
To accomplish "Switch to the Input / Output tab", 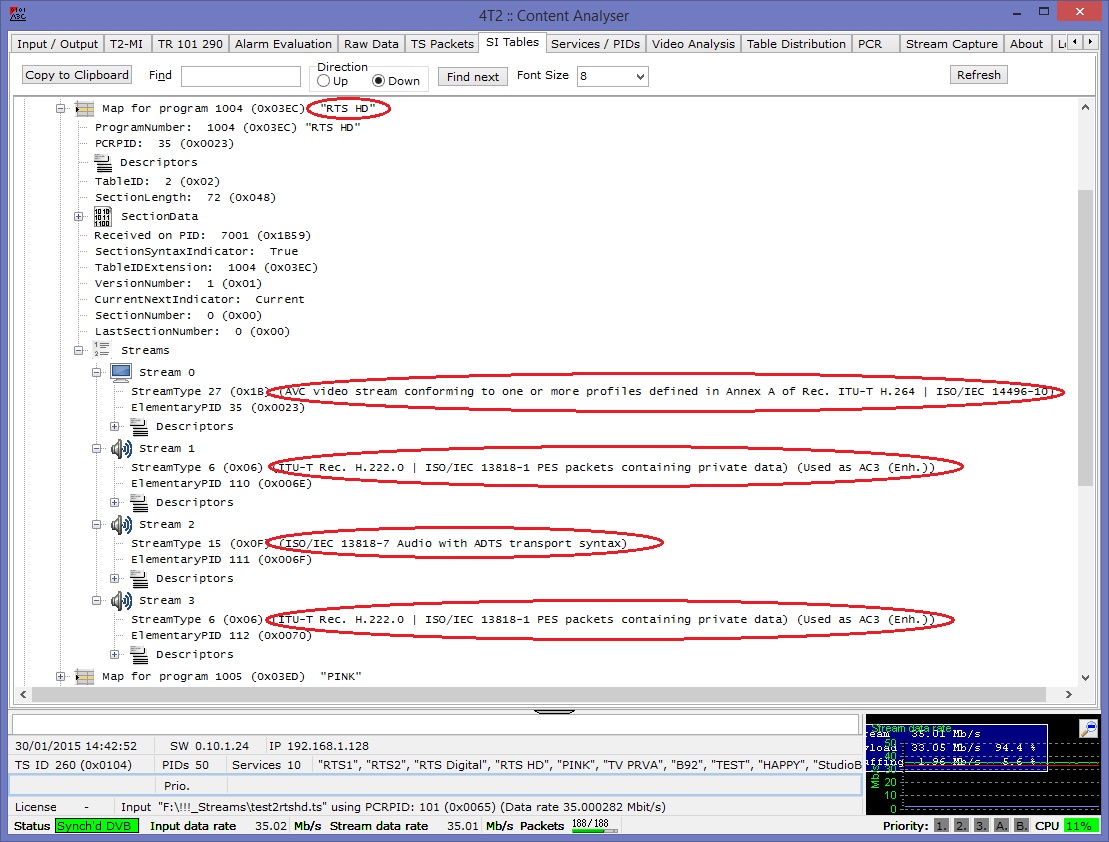I will (x=57, y=44).
